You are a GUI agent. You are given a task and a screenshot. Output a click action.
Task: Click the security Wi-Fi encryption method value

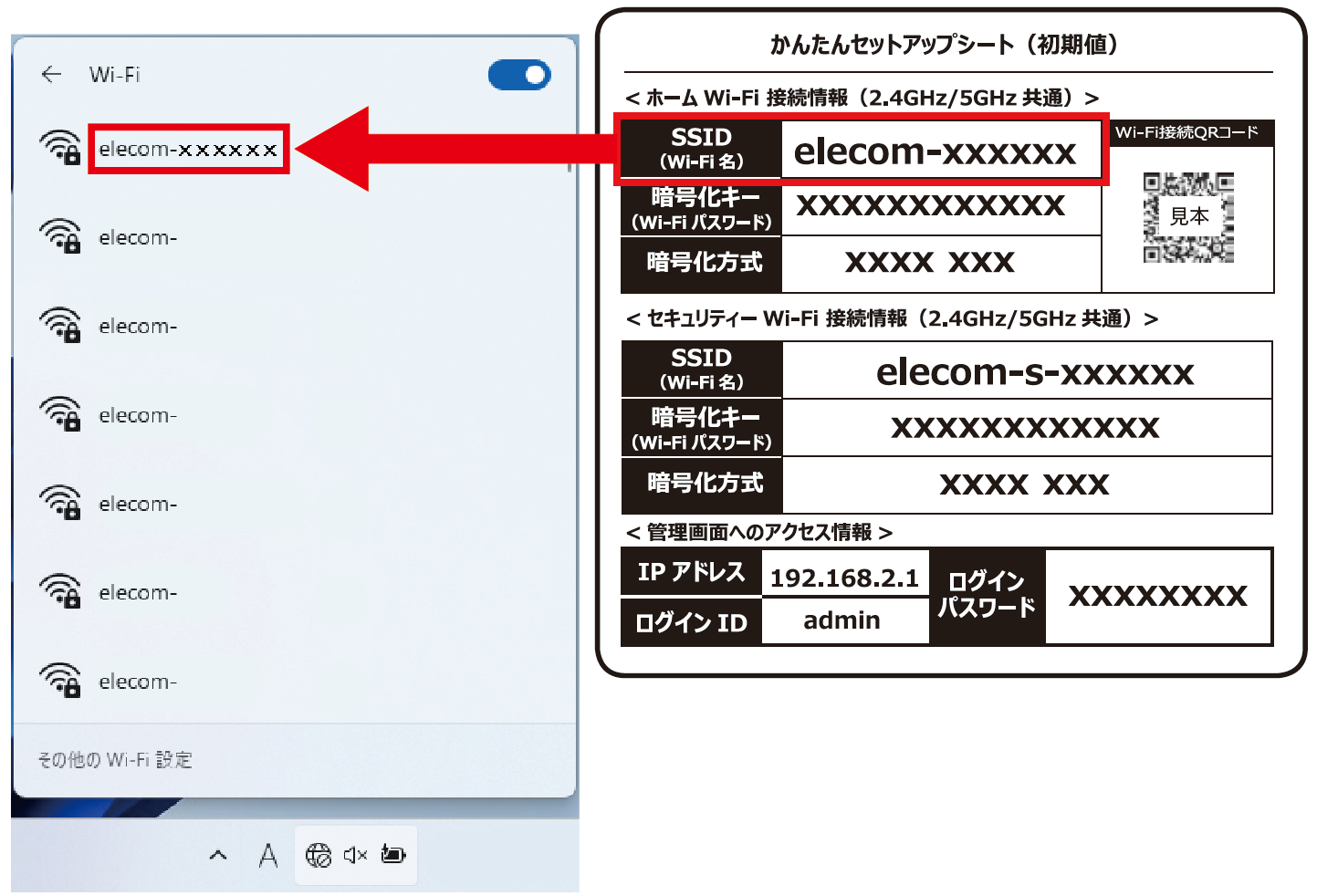[1025, 484]
